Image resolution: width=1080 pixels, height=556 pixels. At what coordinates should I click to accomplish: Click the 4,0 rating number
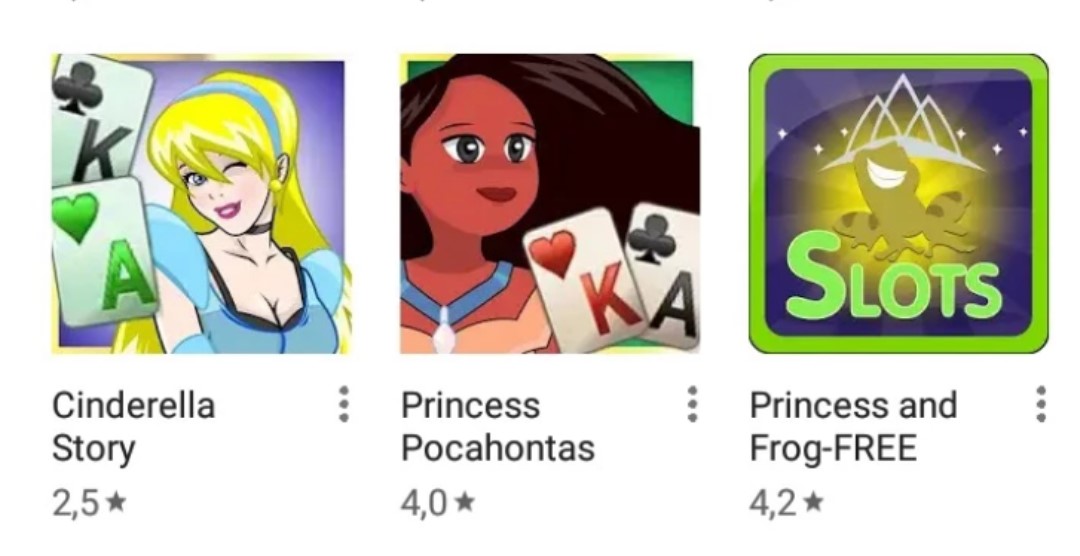pos(424,504)
